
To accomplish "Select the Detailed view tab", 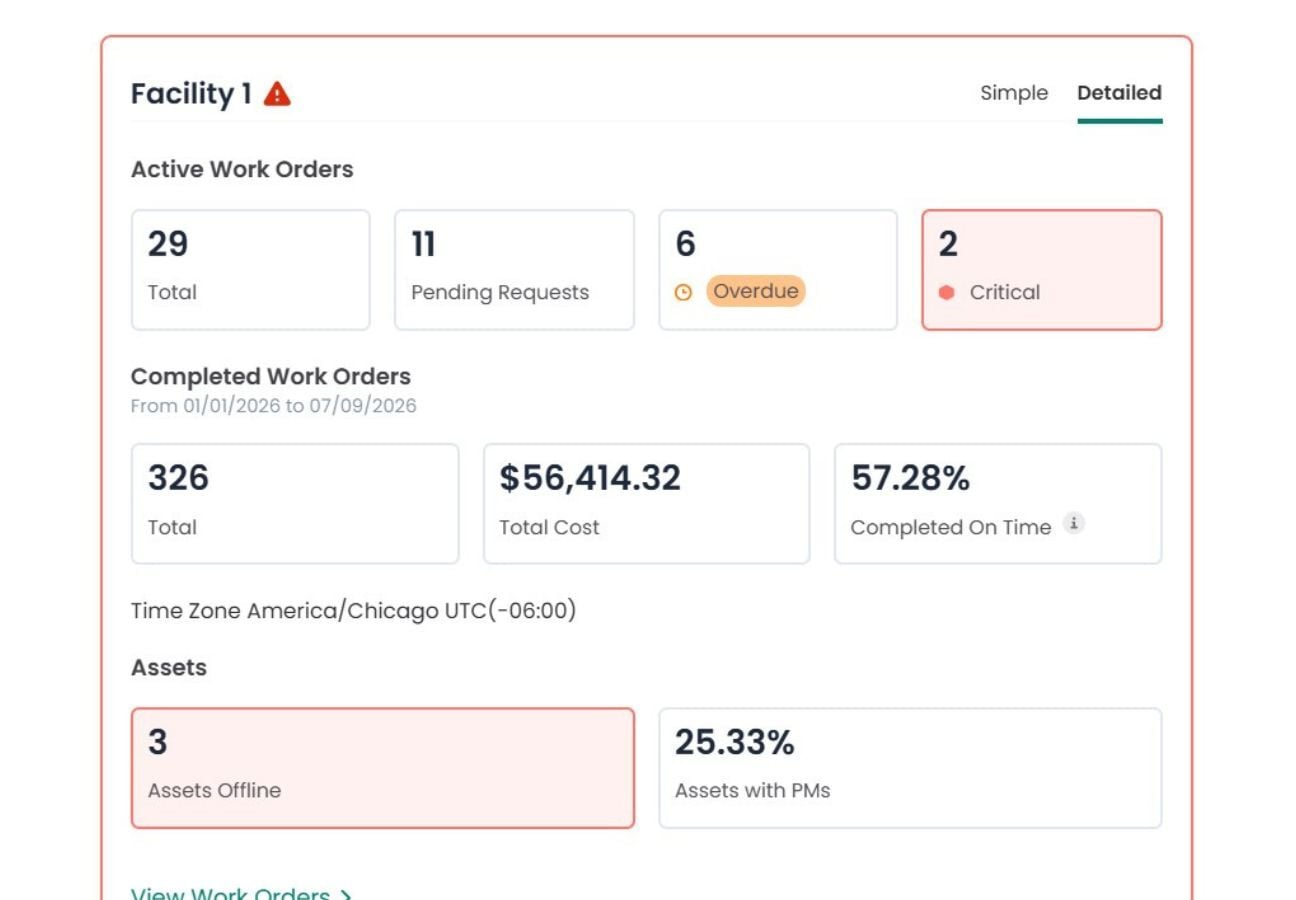I will pyautogui.click(x=1119, y=93).
